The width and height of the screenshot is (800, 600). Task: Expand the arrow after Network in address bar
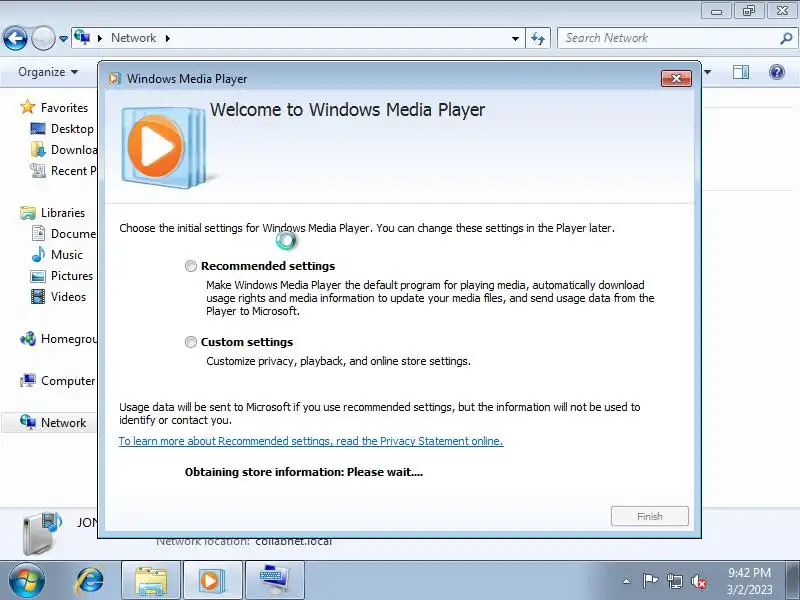point(167,38)
